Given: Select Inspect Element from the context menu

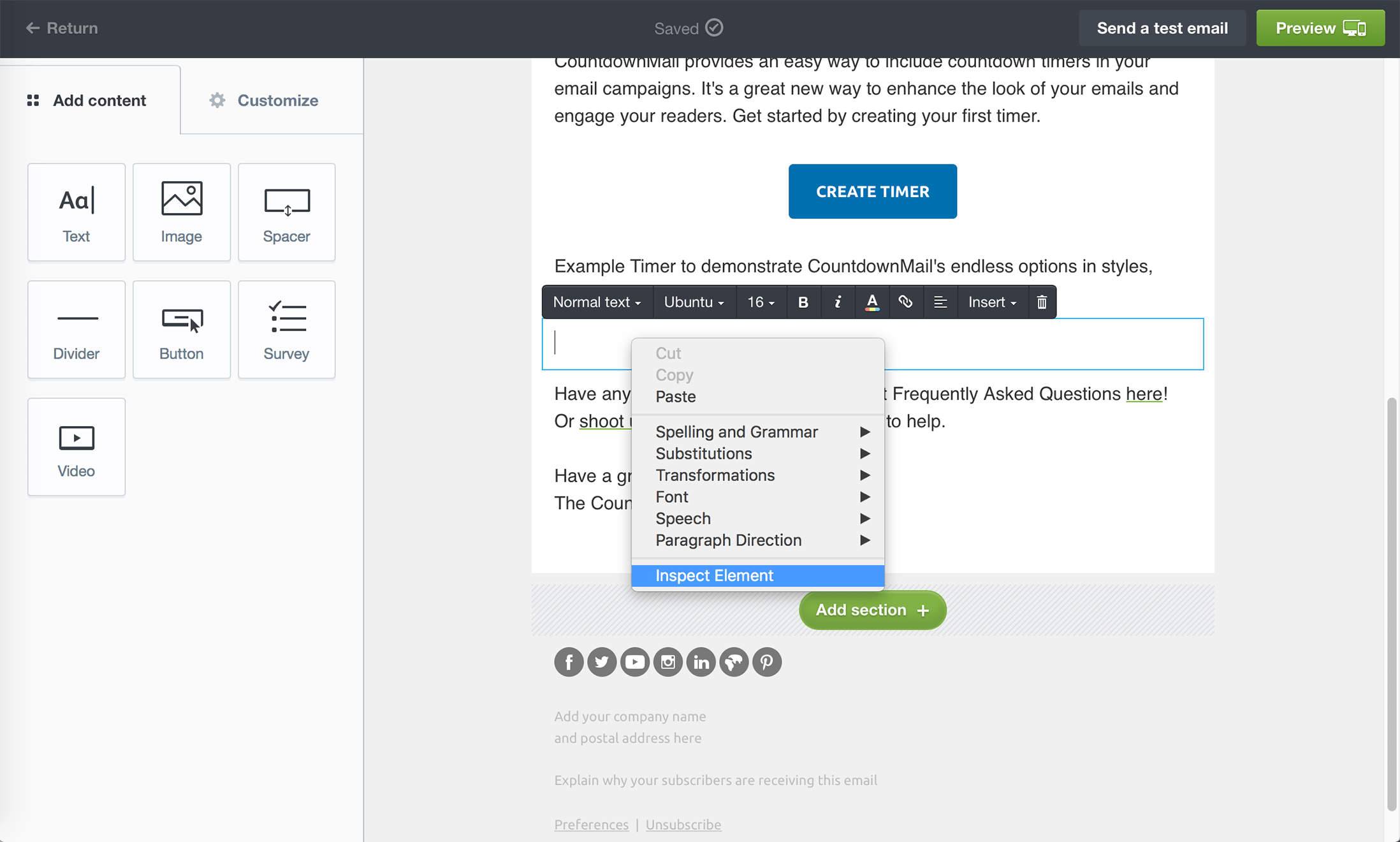Looking at the screenshot, I should click(714, 575).
